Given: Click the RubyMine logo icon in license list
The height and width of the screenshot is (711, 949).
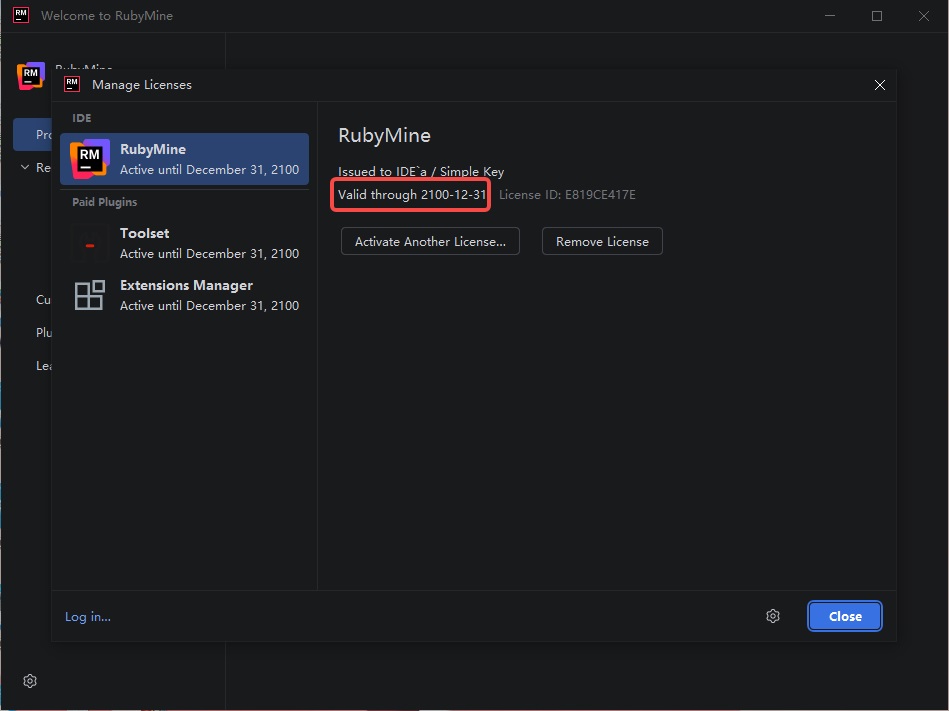Looking at the screenshot, I should 90,159.
